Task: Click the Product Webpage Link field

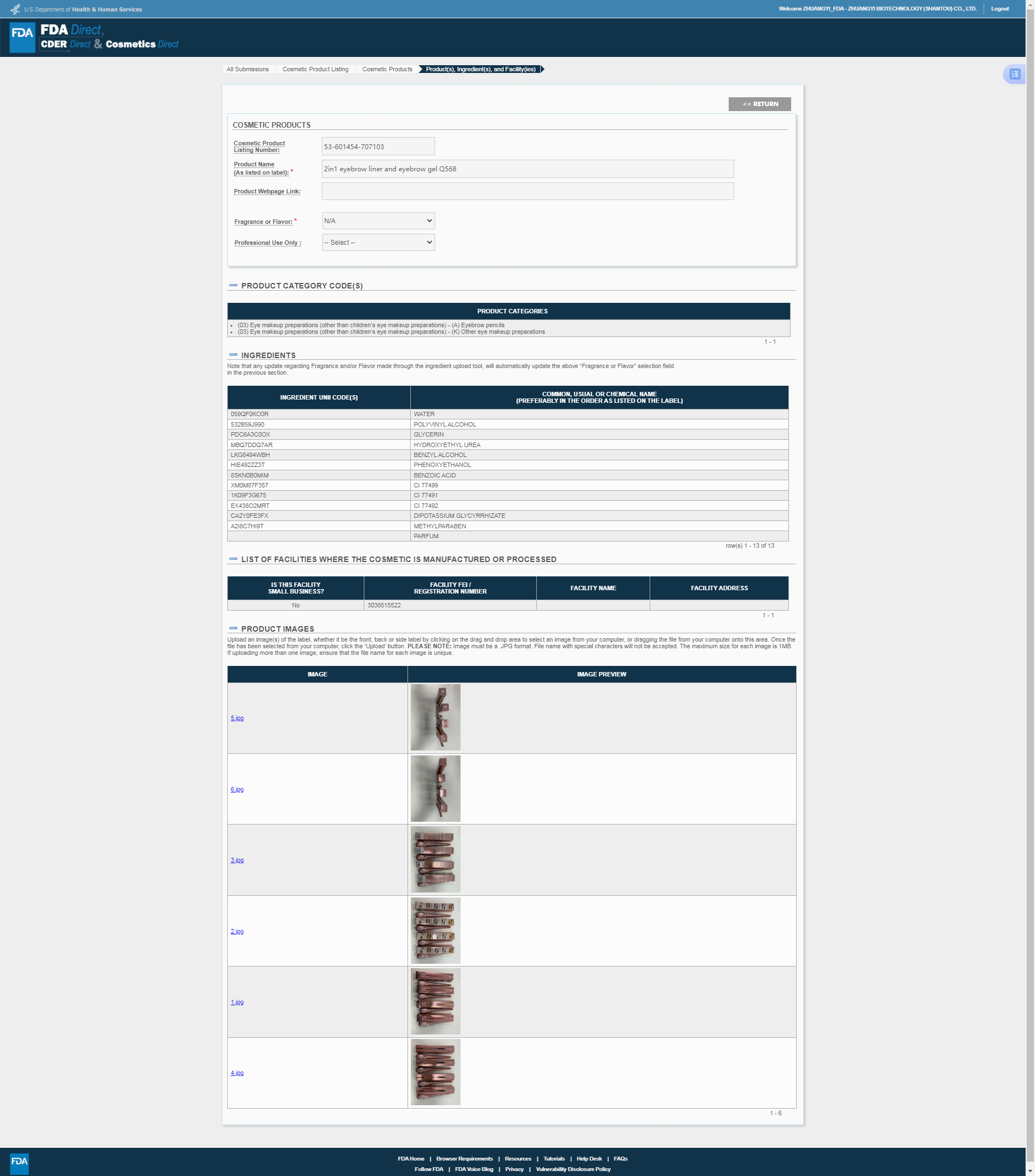Action: pos(528,191)
